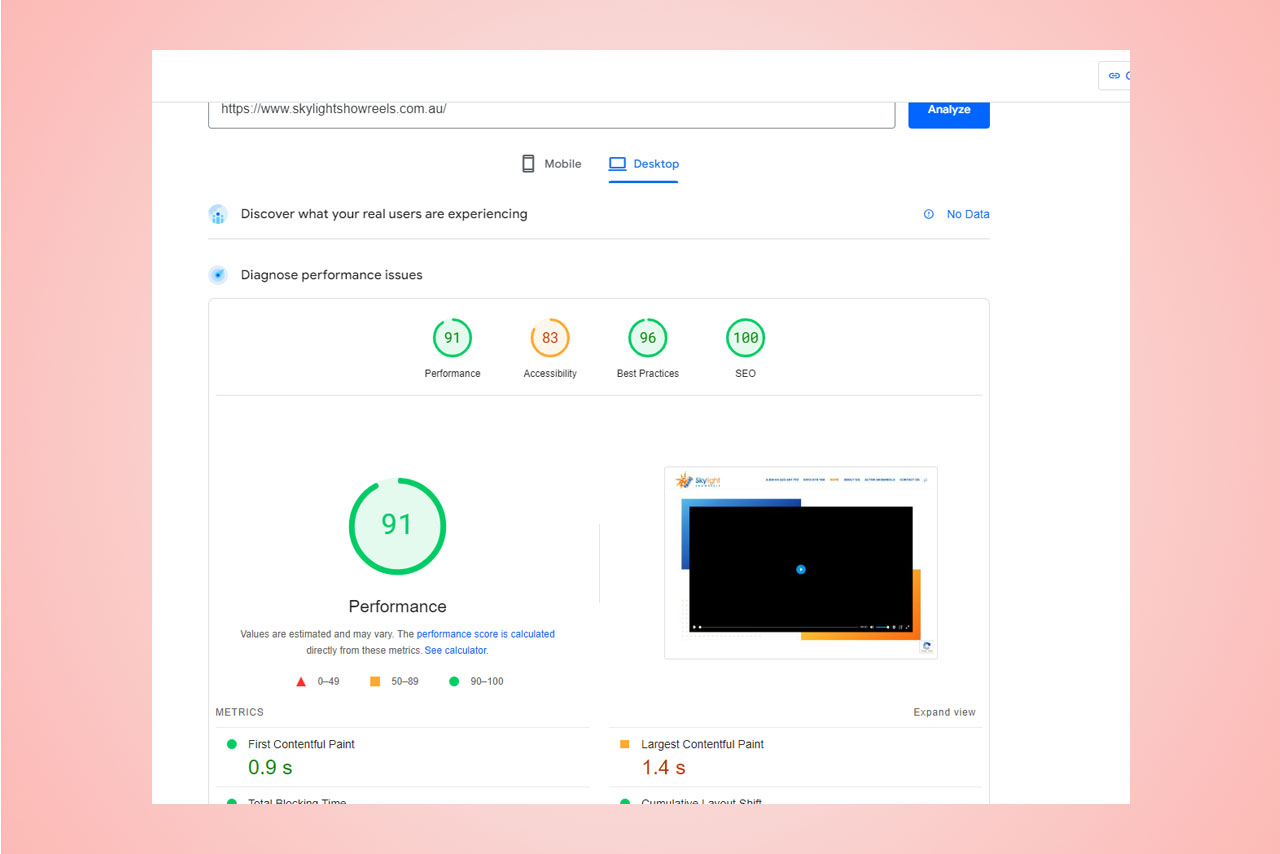The image size is (1280, 854).
Task: Switch to the Mobile tab
Action: point(551,164)
